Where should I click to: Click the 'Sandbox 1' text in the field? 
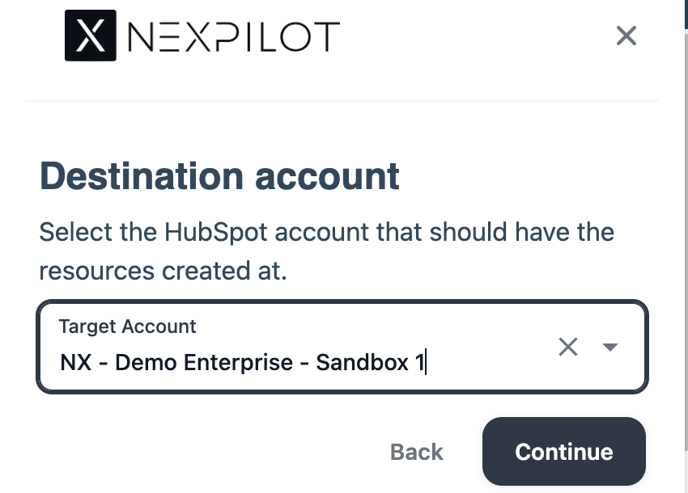pyautogui.click(x=369, y=362)
